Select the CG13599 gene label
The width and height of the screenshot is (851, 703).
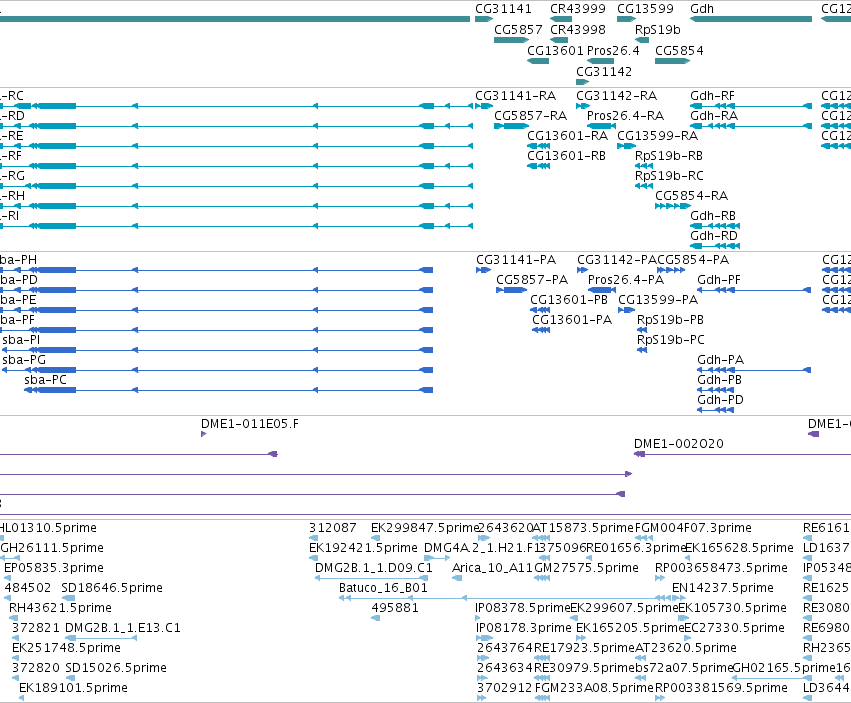pos(645,9)
